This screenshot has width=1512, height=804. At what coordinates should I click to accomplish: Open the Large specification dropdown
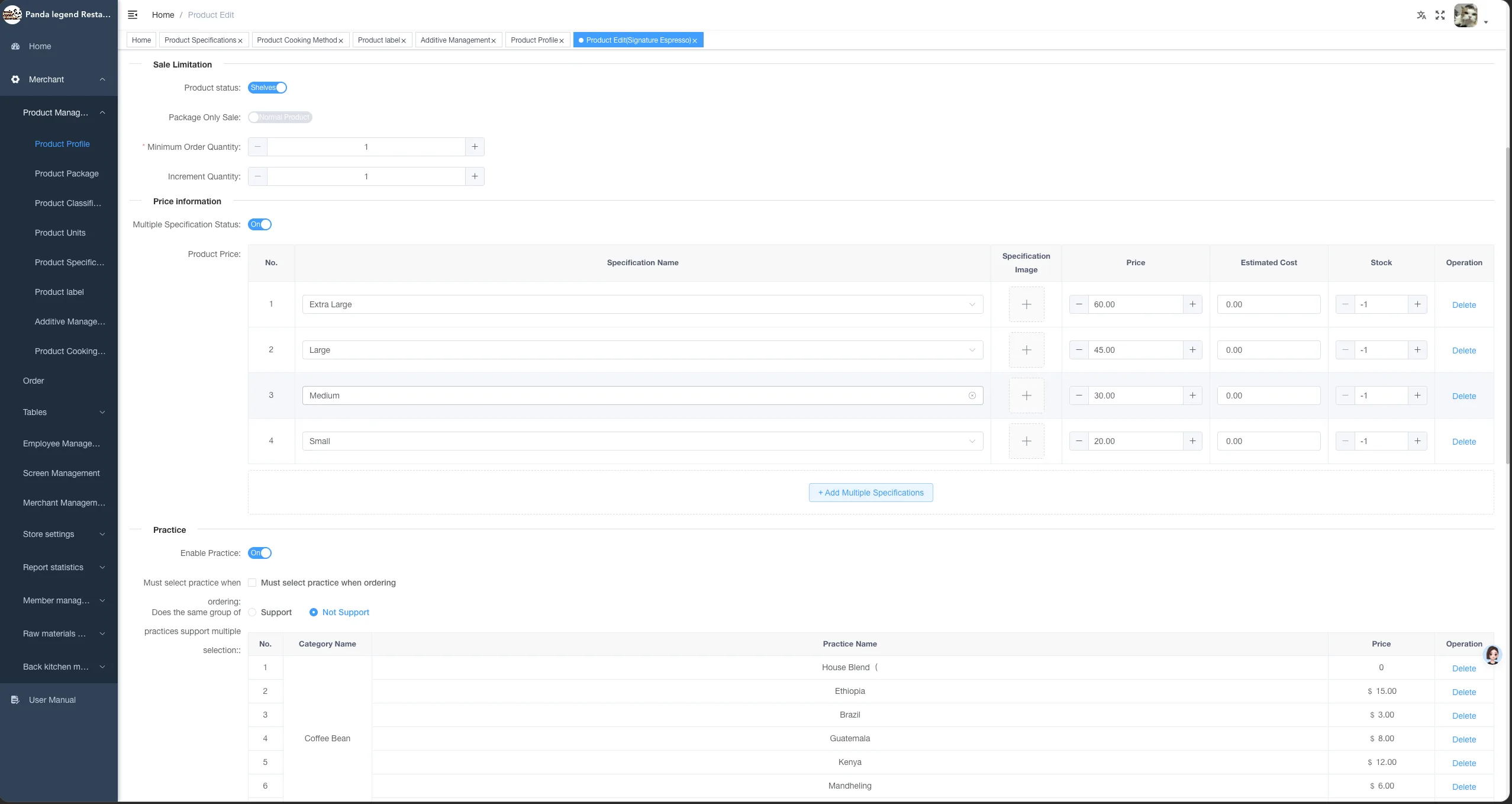coord(643,350)
